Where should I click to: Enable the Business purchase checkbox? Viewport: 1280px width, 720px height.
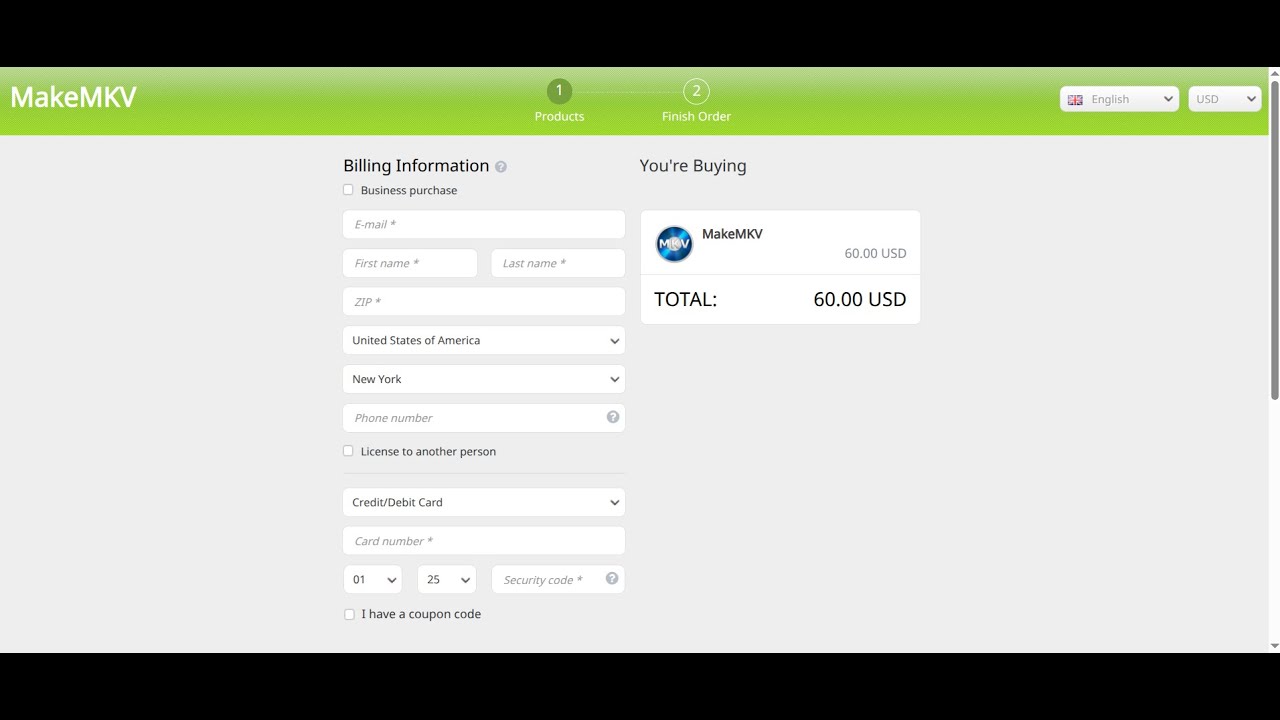pos(348,190)
